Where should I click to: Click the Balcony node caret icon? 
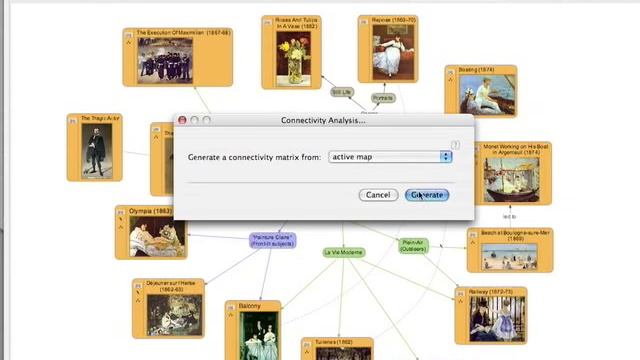click(231, 315)
